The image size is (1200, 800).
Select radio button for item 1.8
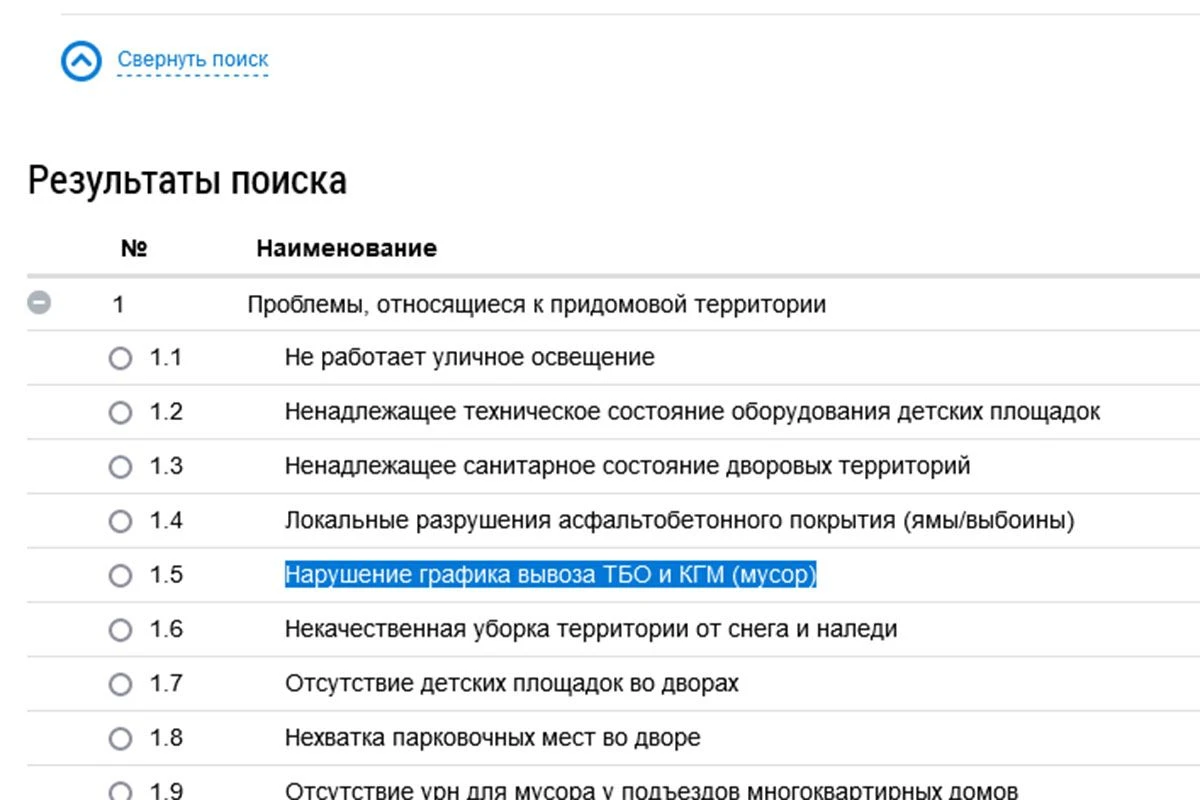tap(120, 739)
